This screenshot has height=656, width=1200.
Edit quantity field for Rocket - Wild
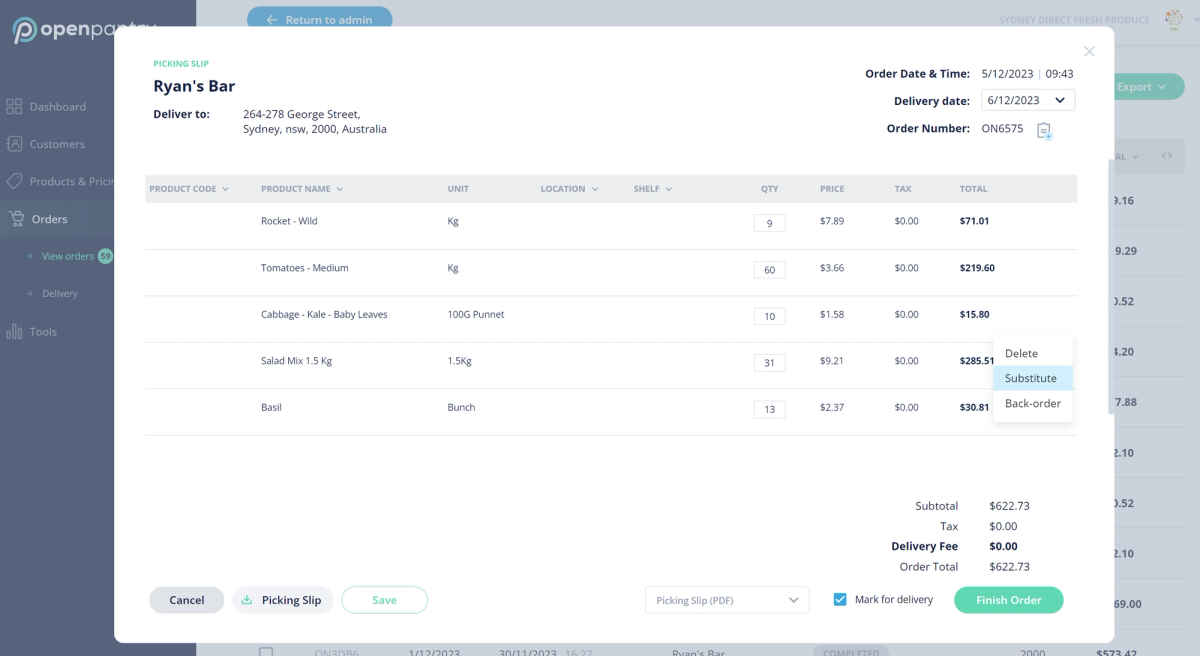769,223
